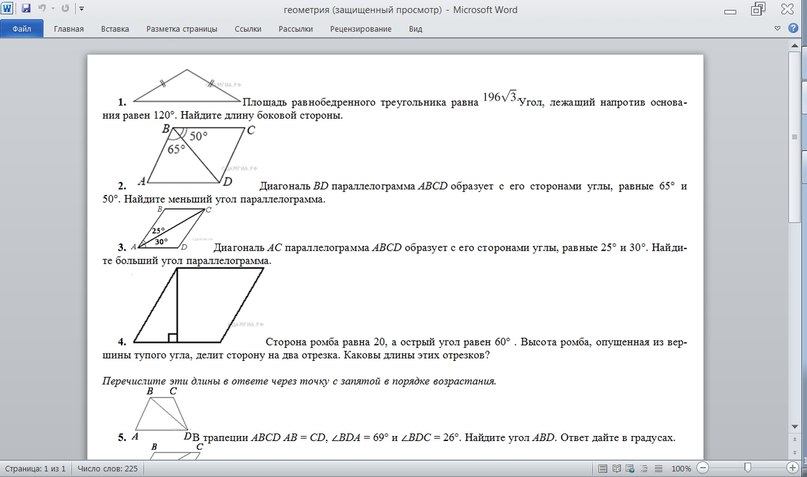Click the 196√3 formula in task 1

[x=500, y=97]
